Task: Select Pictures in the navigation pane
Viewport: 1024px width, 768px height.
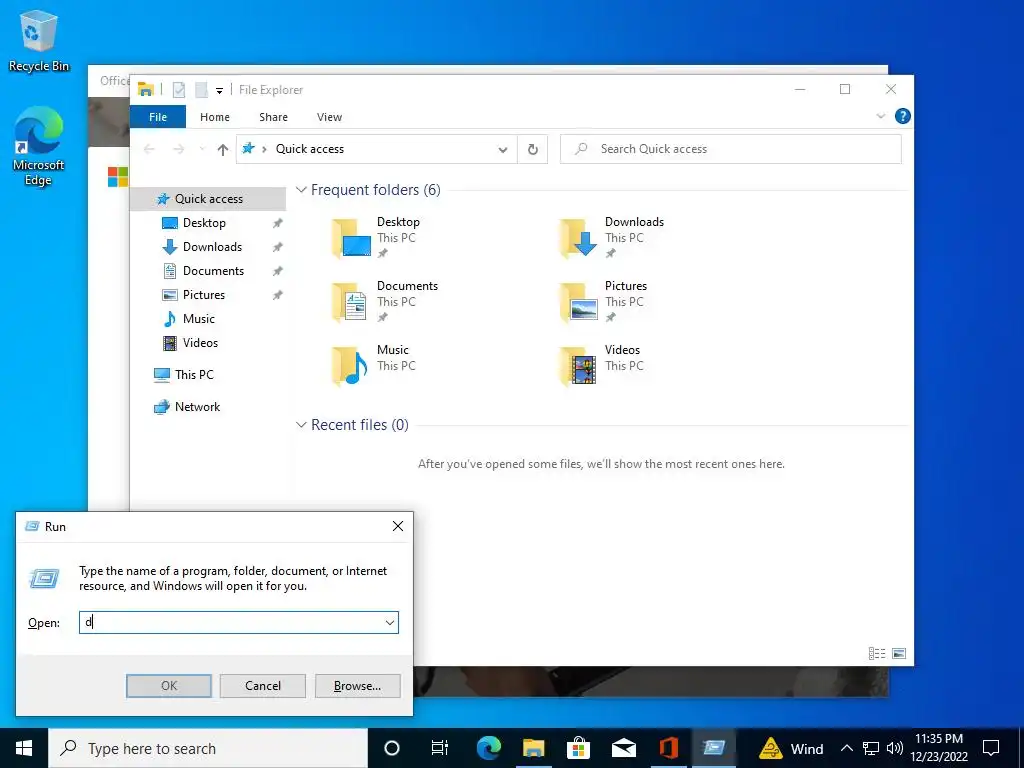Action: 204,295
